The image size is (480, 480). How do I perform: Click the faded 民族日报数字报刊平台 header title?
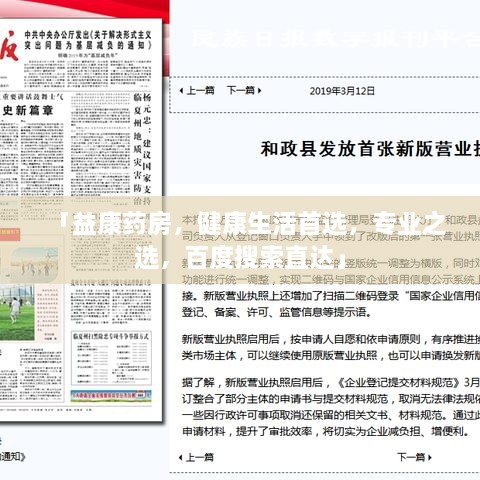[x=335, y=39]
